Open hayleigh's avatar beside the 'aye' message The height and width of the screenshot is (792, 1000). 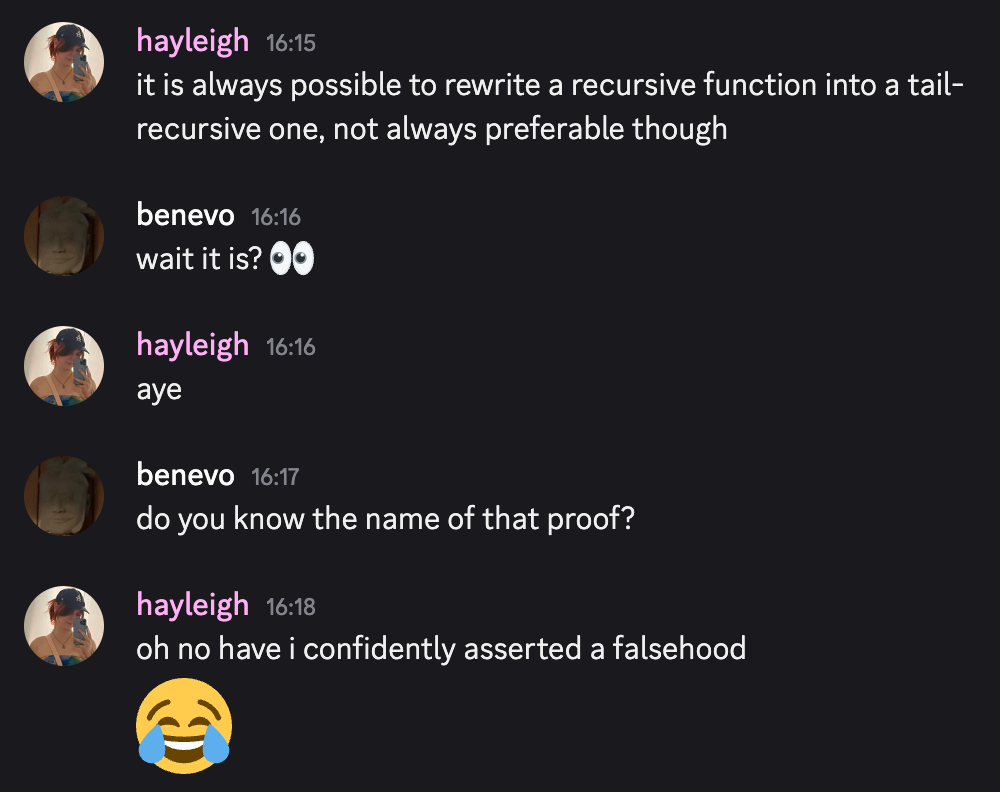[64, 366]
